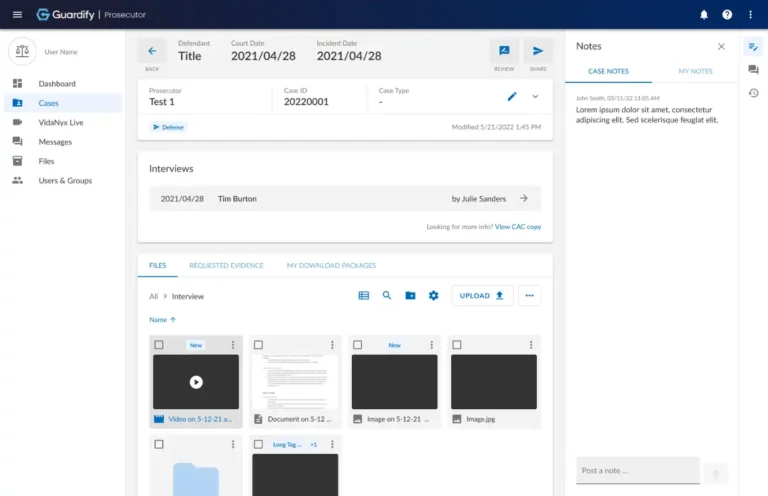Screen dimensions: 768x496
Task: Open the My Notes tab
Action: click(695, 72)
